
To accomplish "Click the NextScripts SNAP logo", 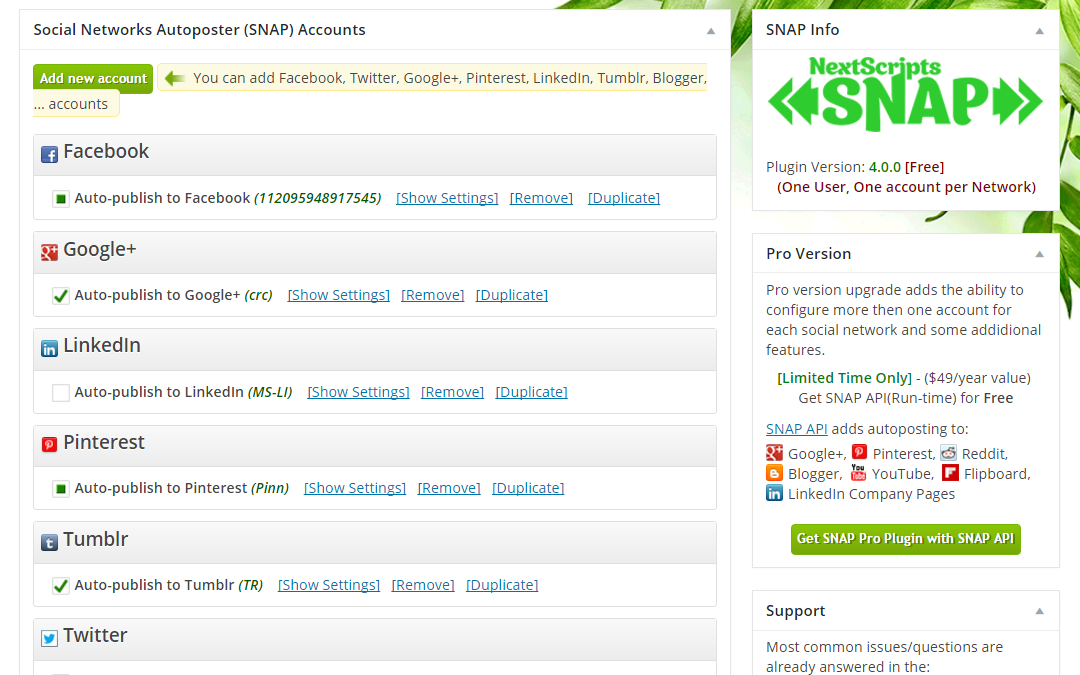I will pos(905,94).
